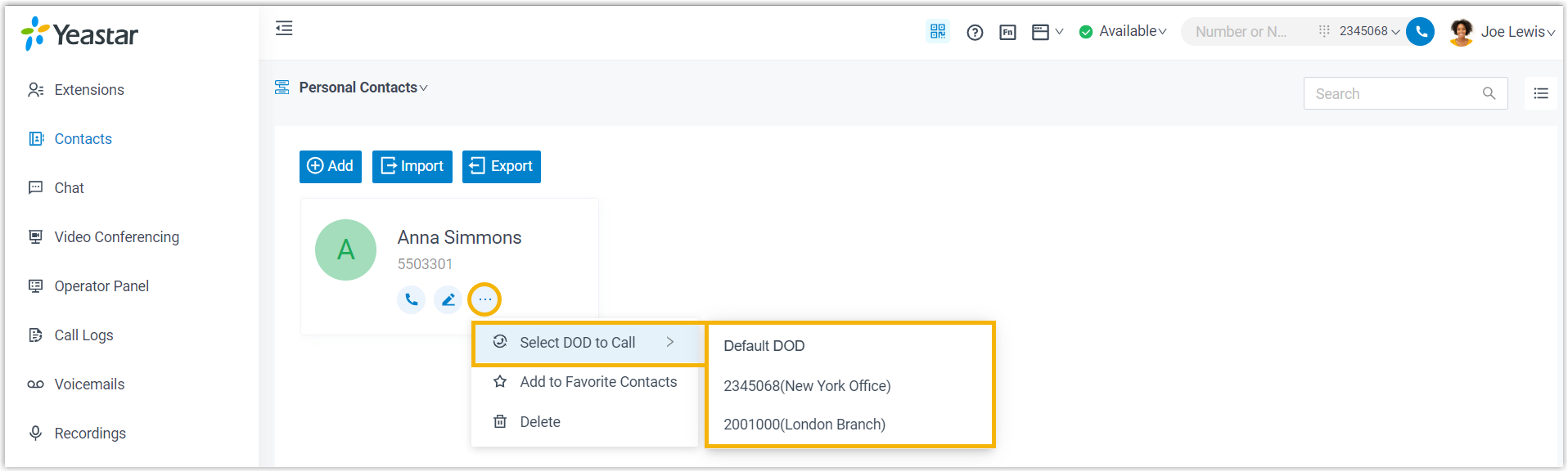Viewport: 1568px width, 472px height.
Task: Click the Add contact button
Action: point(331,167)
